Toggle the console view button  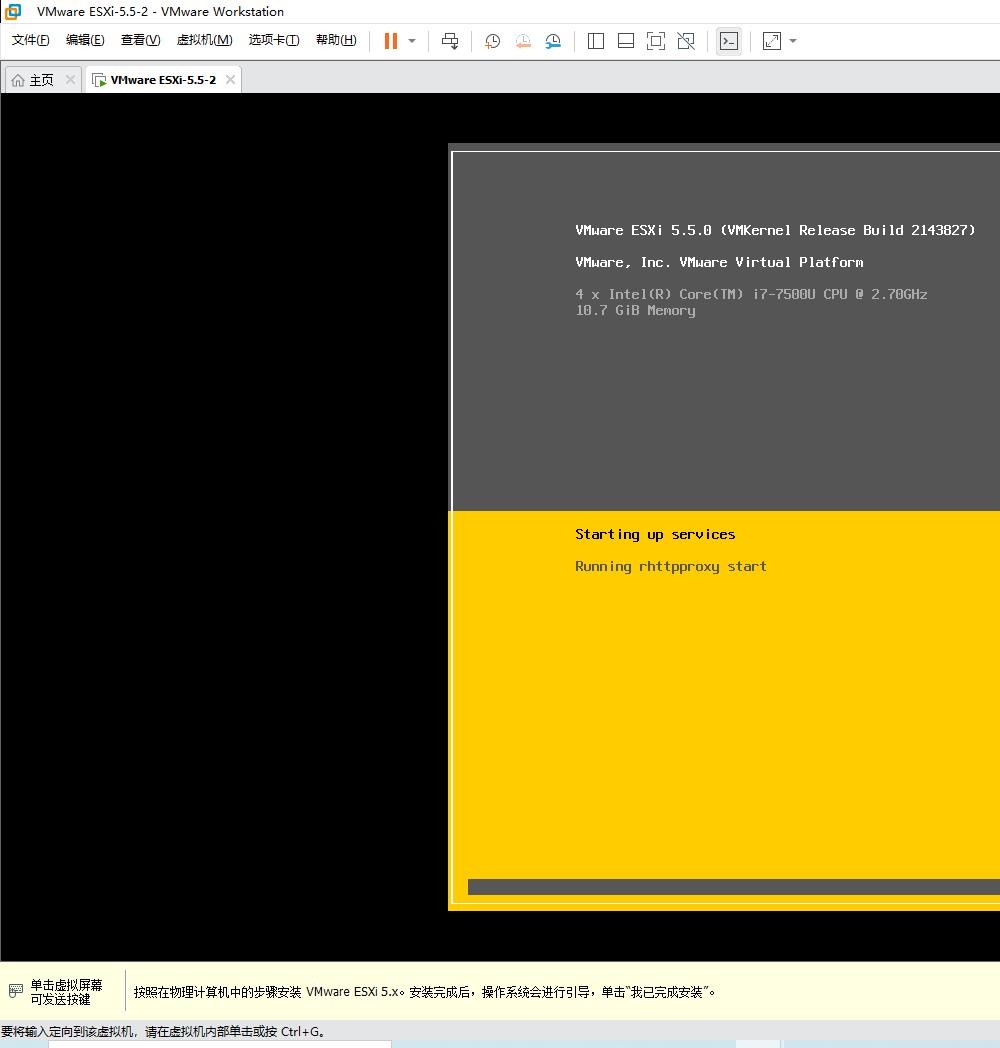pyautogui.click(x=729, y=41)
